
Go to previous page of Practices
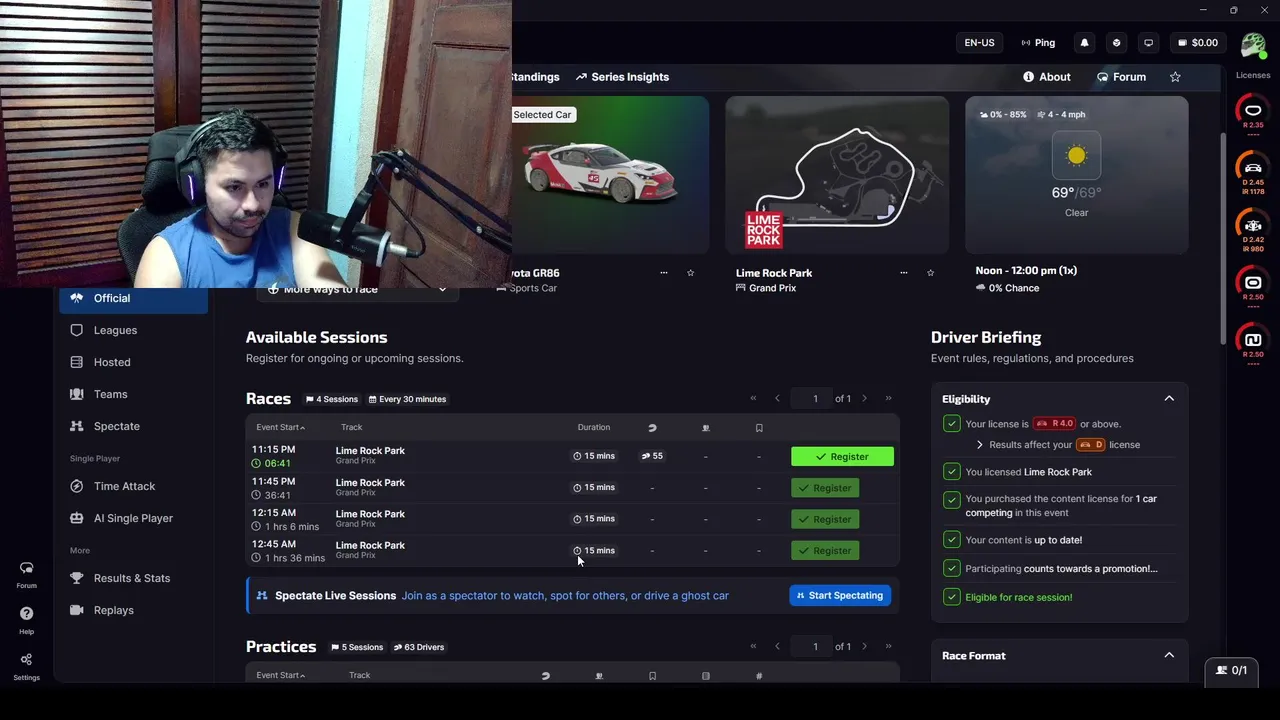[777, 647]
